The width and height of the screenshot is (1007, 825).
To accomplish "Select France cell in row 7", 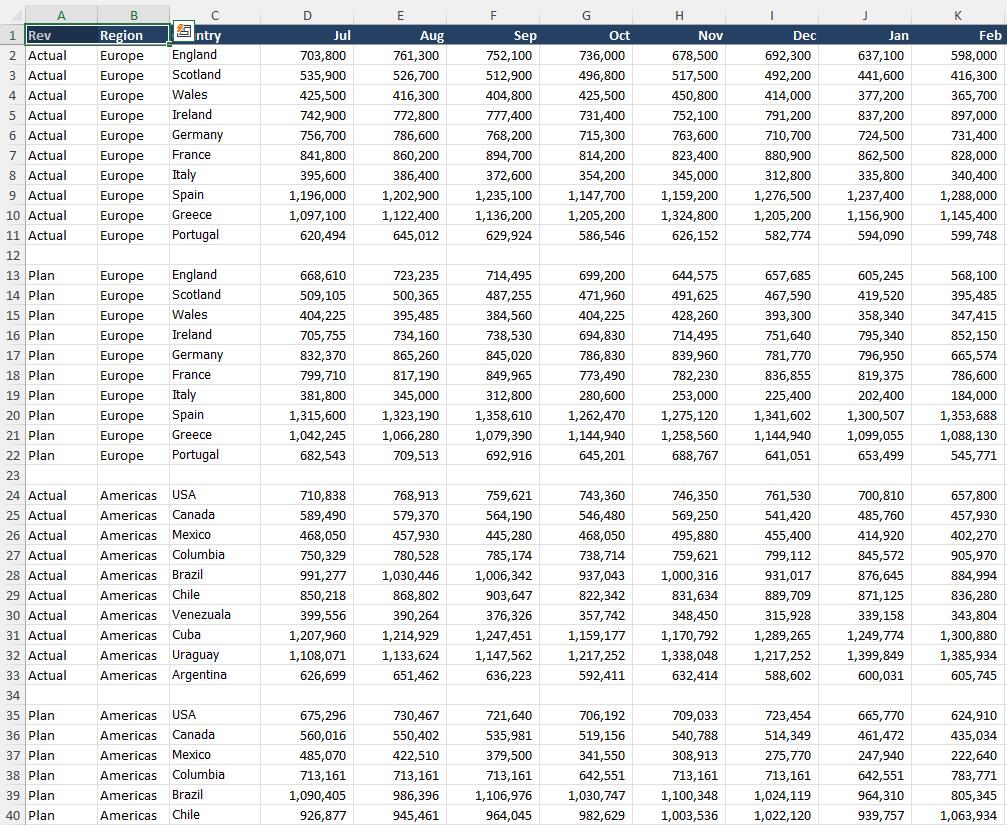I will [x=215, y=155].
